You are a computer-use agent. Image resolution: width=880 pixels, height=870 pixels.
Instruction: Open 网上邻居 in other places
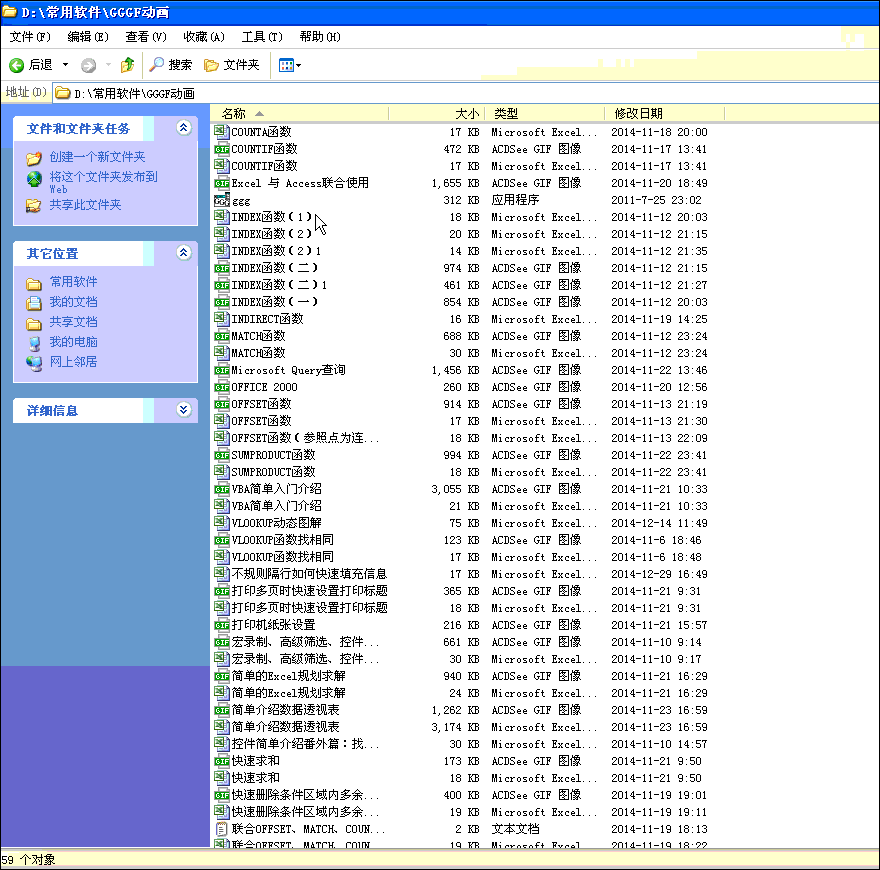(x=73, y=362)
